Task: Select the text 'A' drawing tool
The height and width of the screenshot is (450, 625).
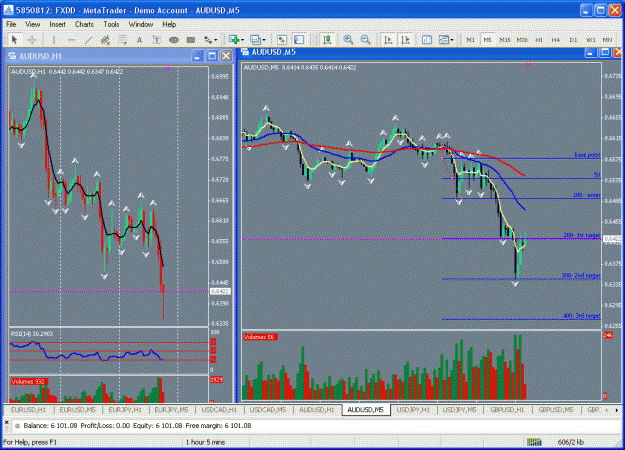Action: coord(139,40)
